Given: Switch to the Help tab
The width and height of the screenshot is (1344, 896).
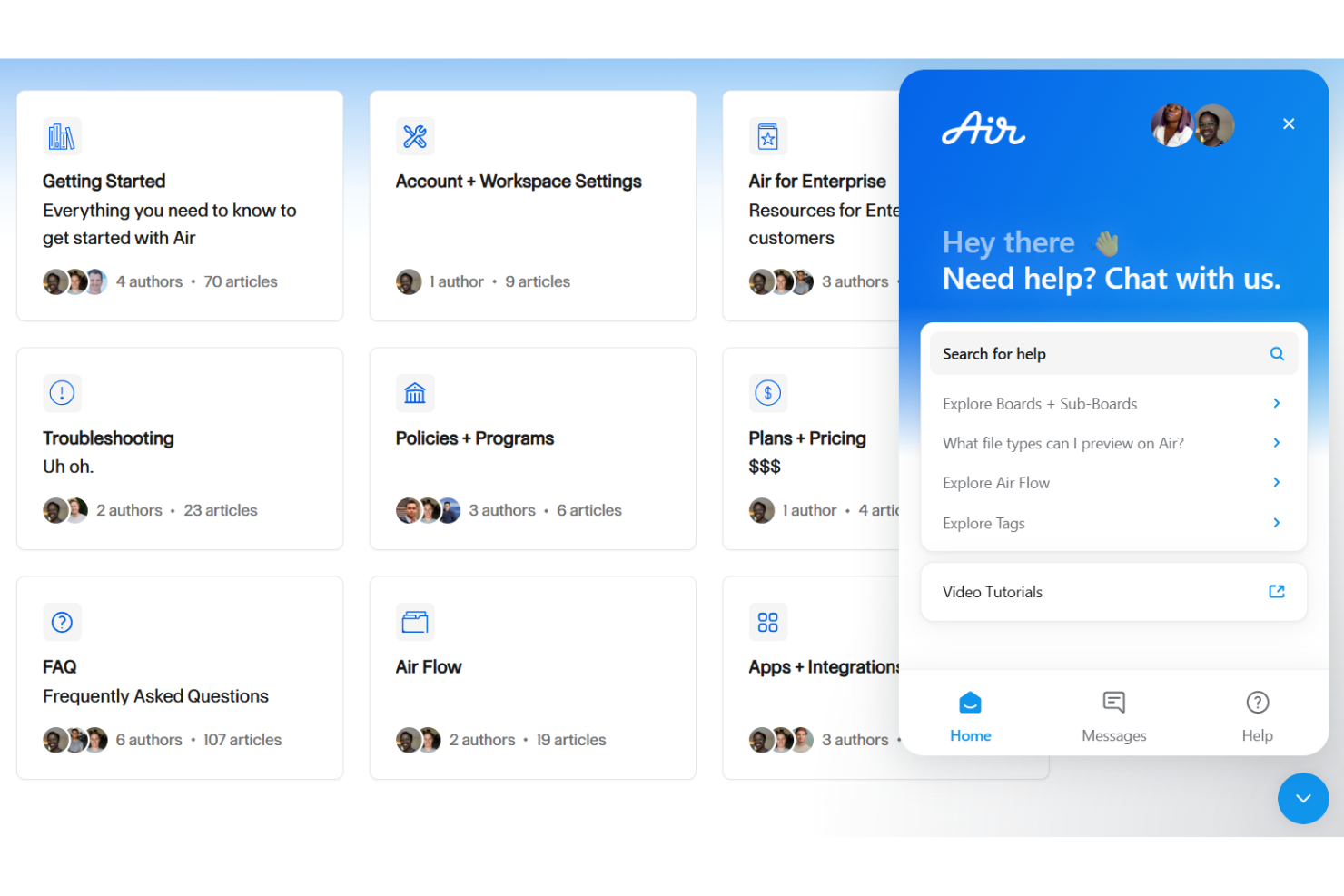Looking at the screenshot, I should pos(1257,714).
